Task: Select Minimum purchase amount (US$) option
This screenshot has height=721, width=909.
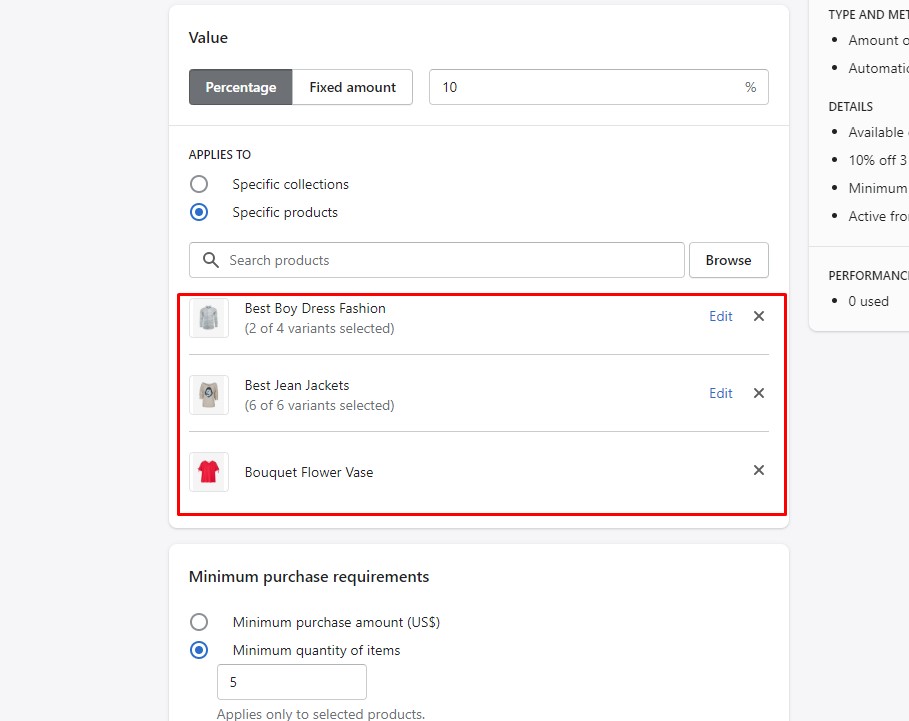Action: tap(199, 622)
